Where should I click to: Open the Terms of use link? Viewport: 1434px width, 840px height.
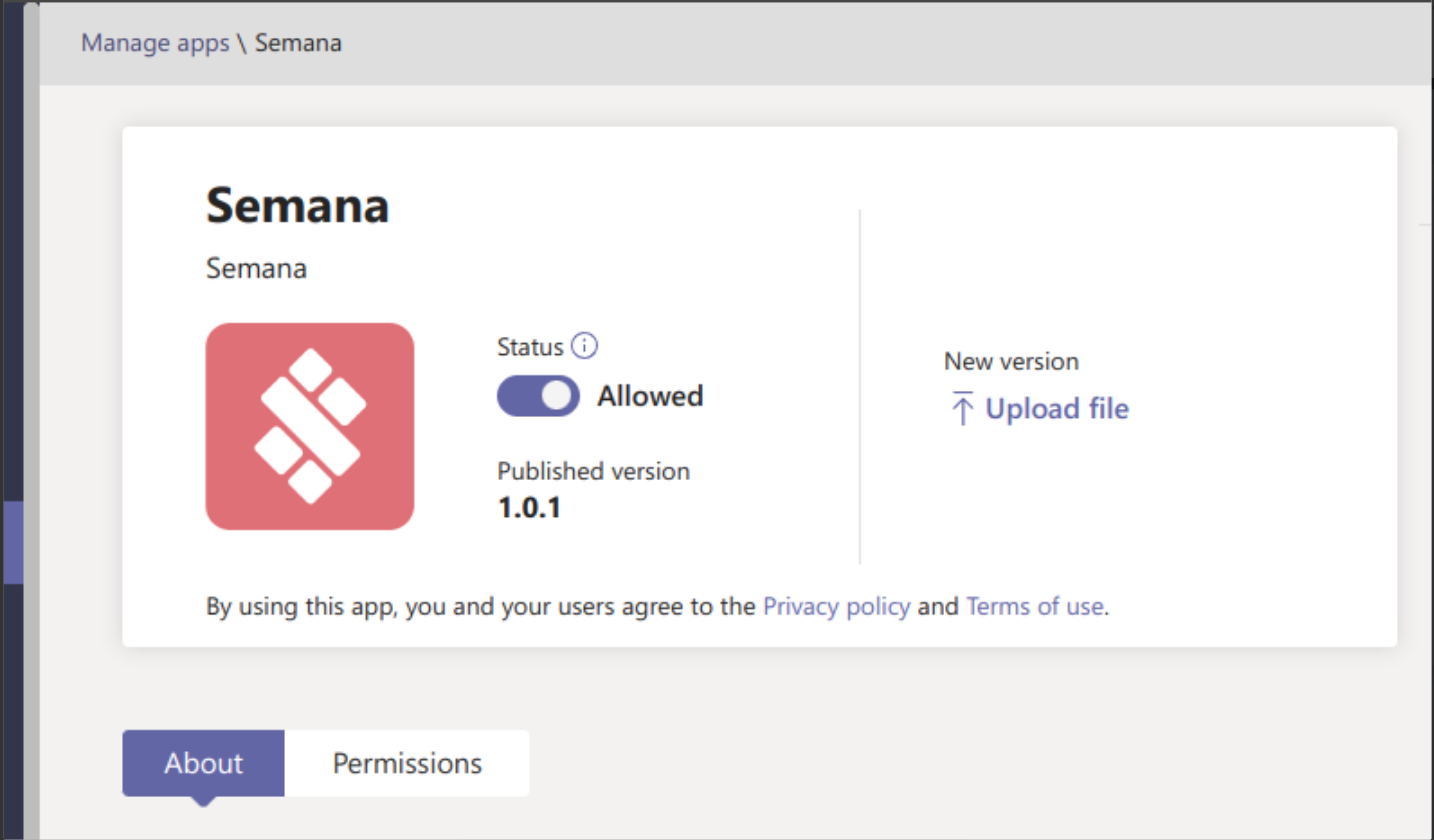click(1034, 606)
